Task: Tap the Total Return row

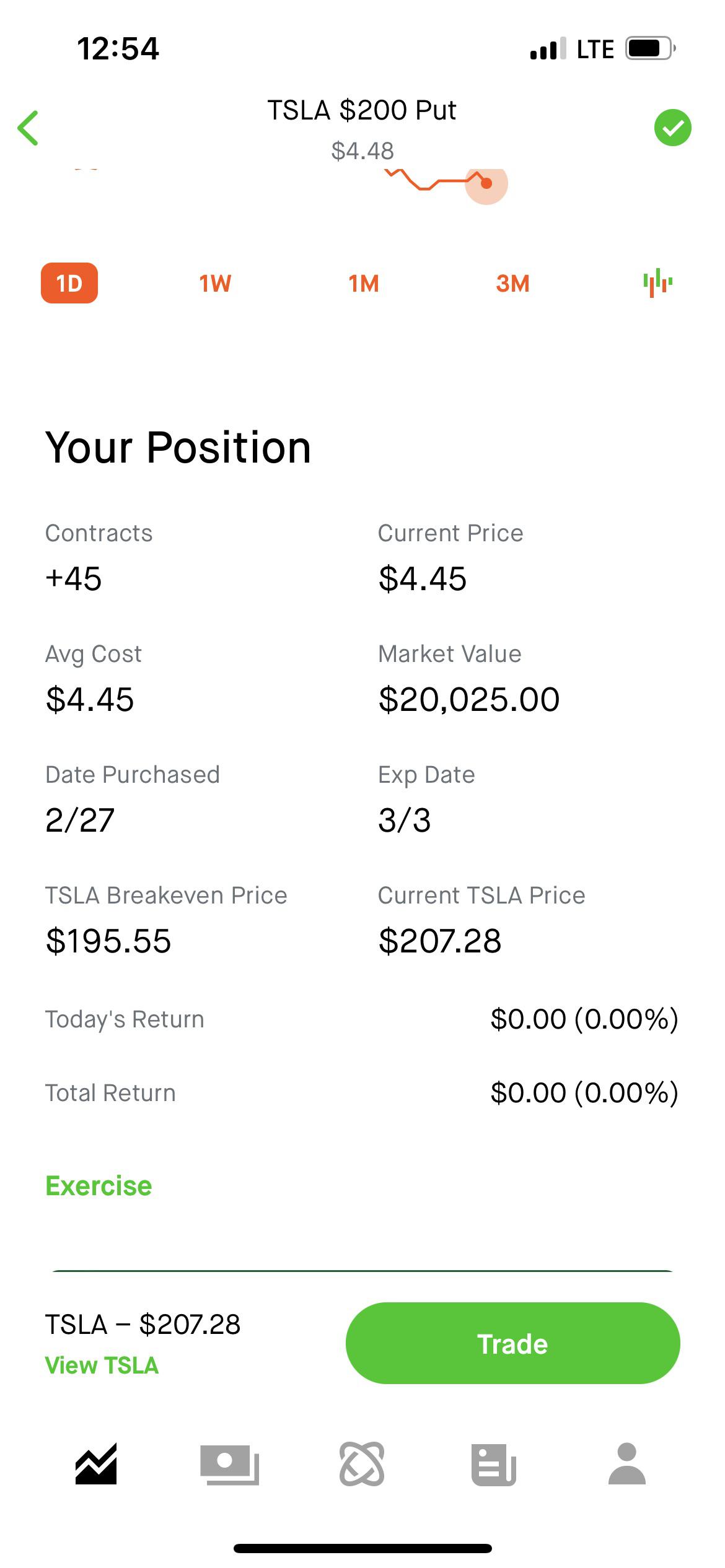Action: tap(362, 1093)
